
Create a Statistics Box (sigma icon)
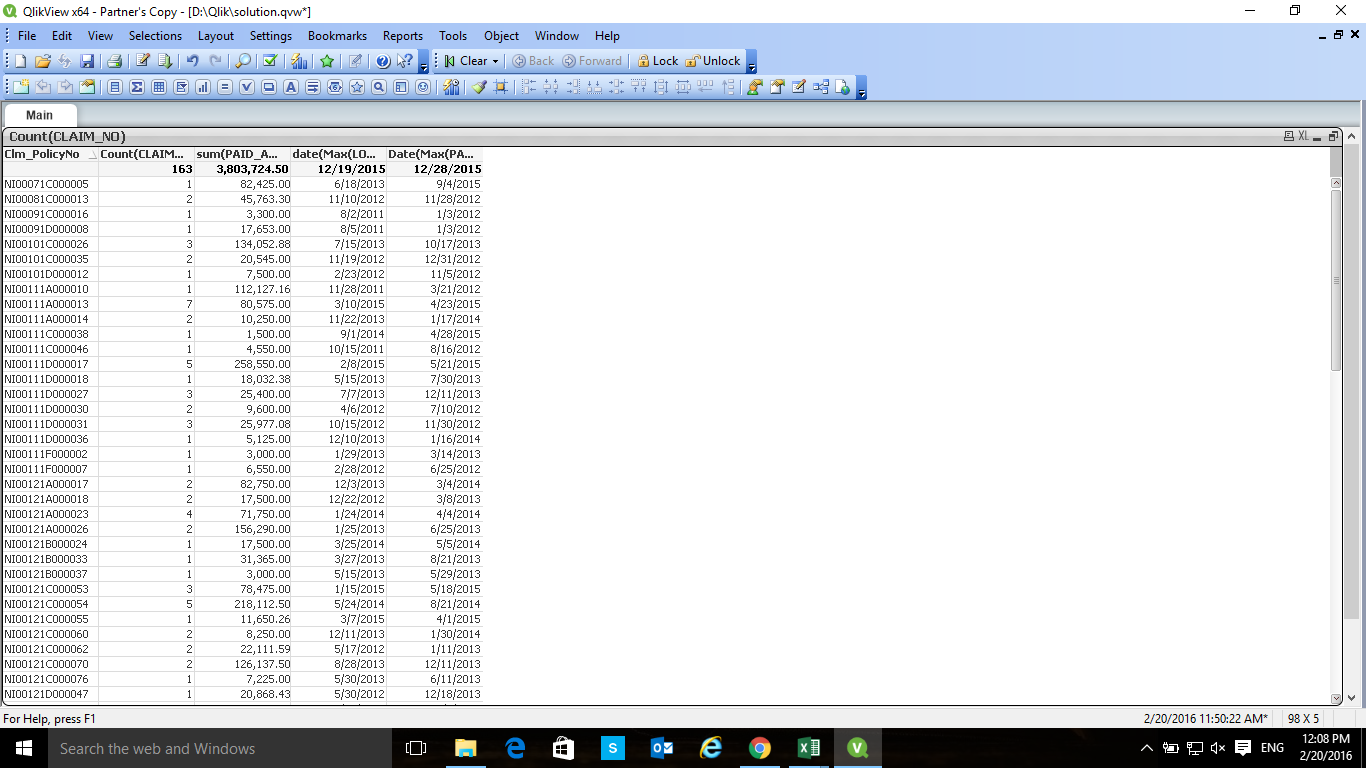point(137,87)
